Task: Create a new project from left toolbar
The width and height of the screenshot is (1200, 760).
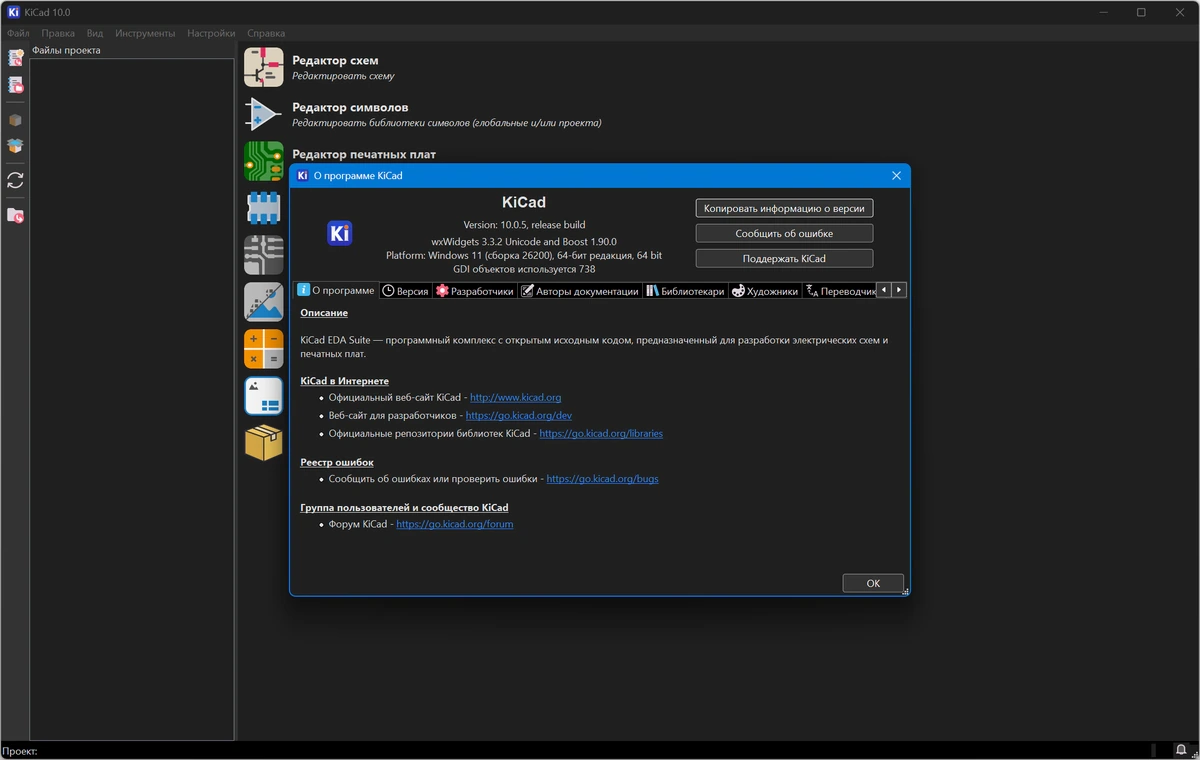Action: 15,58
